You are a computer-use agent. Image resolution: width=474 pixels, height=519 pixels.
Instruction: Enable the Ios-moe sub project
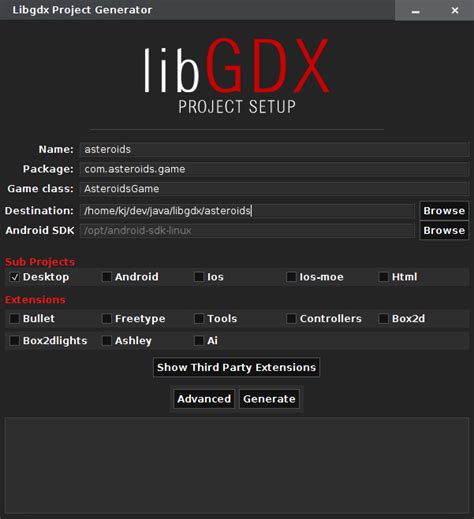tap(291, 277)
